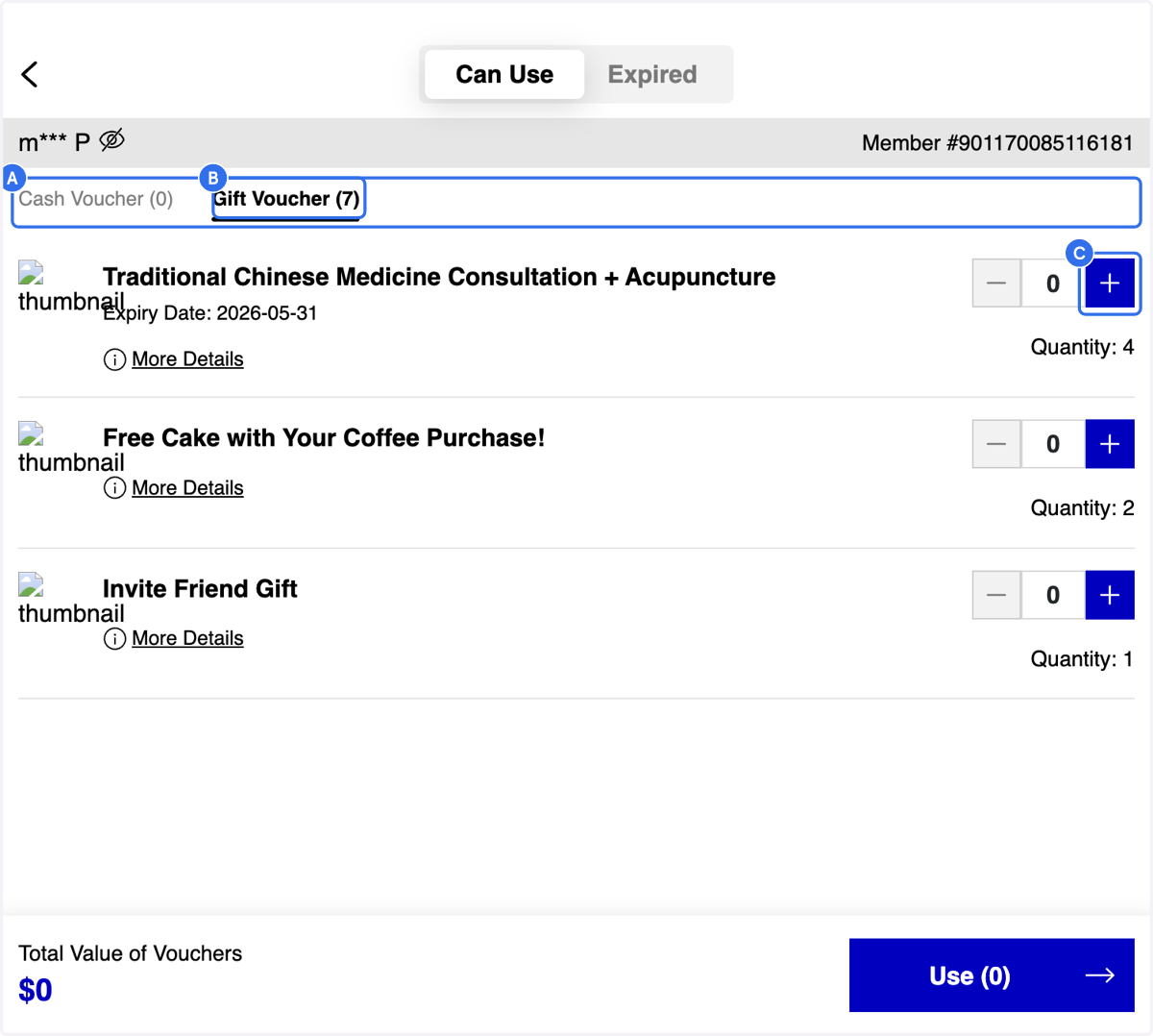Click Expiry Date: 2026-05-31 text
Screen dimensions: 1153x1036
coord(210,313)
